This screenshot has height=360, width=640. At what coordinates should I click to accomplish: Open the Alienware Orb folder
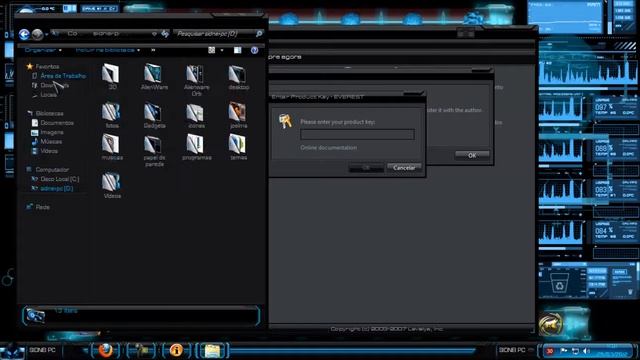tap(196, 80)
